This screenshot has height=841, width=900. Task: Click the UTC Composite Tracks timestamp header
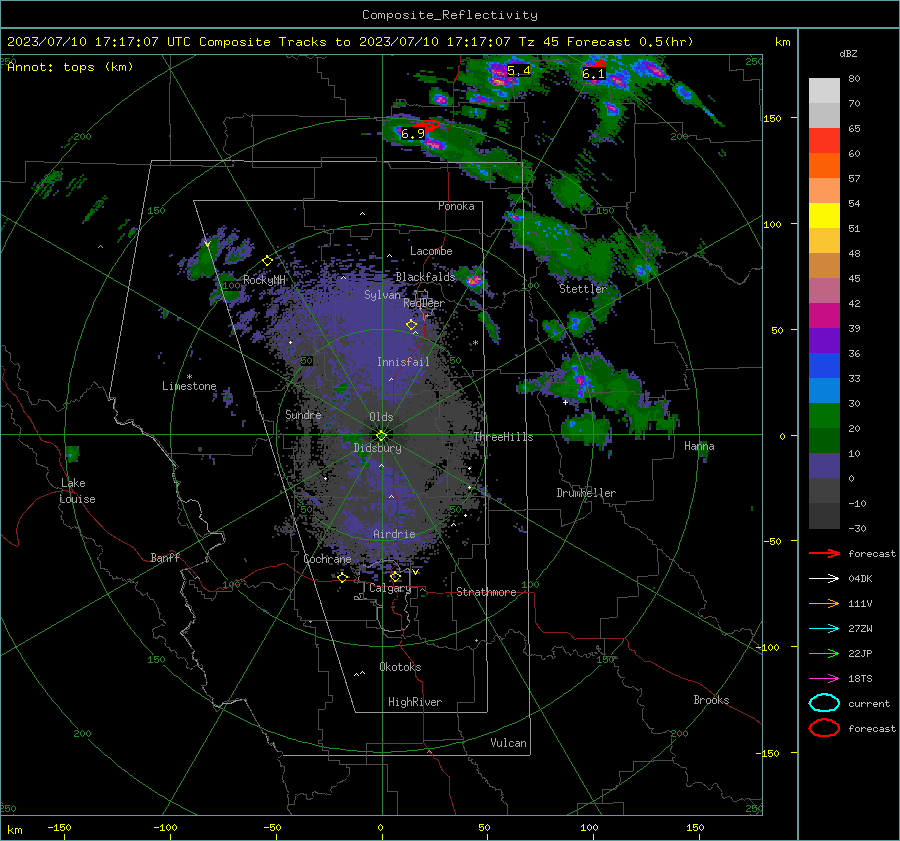[350, 42]
